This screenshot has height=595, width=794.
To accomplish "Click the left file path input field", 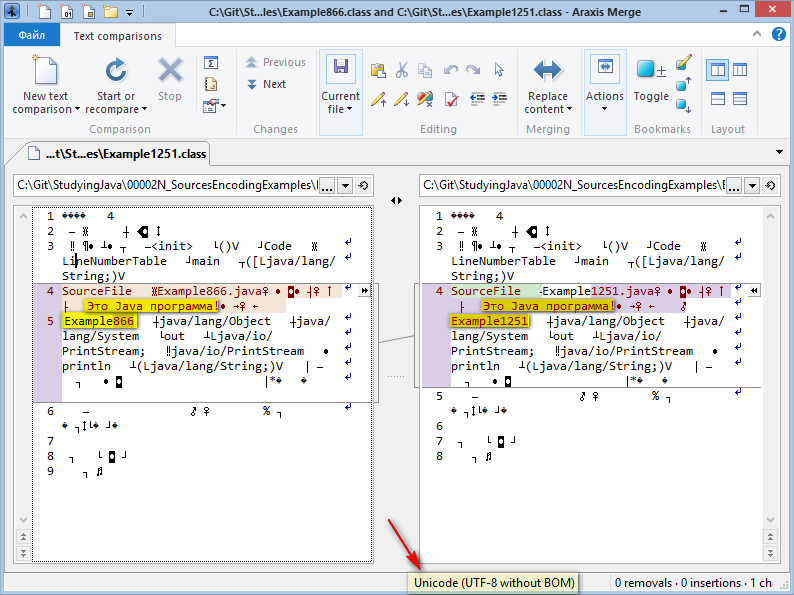I will [x=168, y=185].
